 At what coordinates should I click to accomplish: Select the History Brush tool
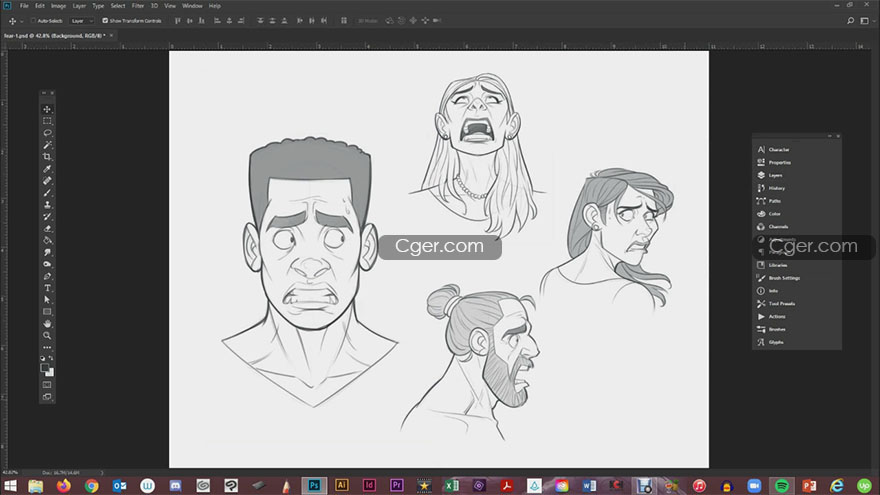(x=47, y=217)
